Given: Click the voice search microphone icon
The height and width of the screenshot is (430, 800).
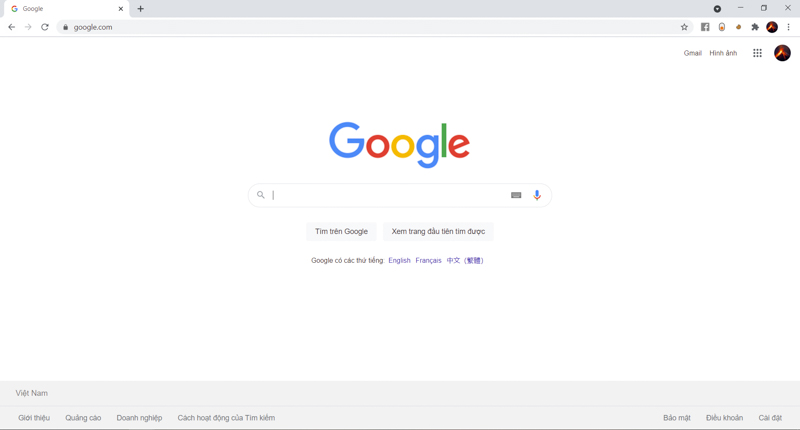Looking at the screenshot, I should point(537,195).
